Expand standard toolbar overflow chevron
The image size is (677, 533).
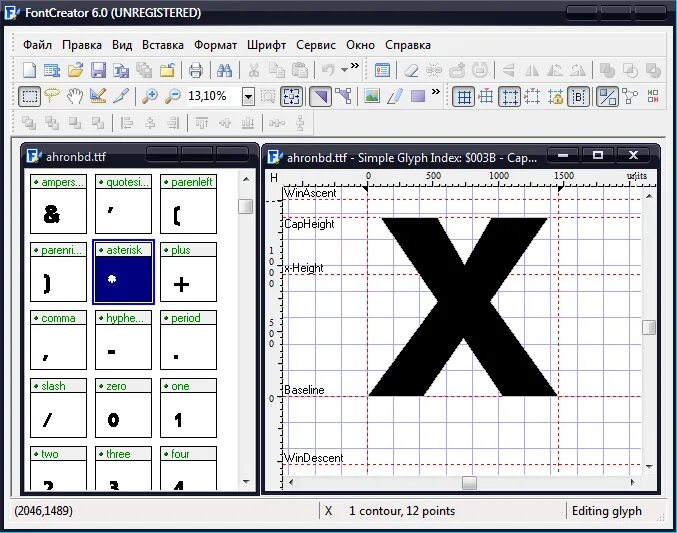click(x=355, y=66)
